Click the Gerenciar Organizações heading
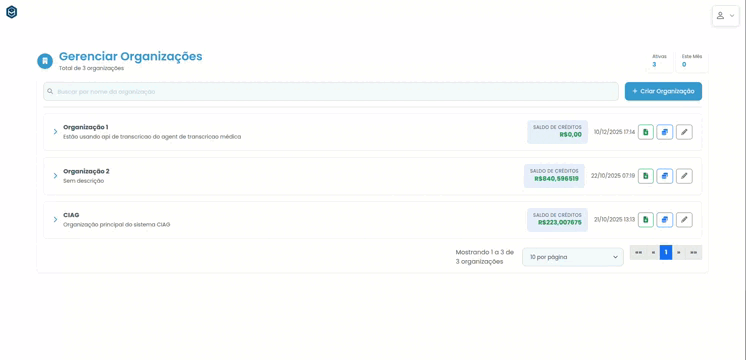Viewport: 746px width, 360px height. (130, 56)
